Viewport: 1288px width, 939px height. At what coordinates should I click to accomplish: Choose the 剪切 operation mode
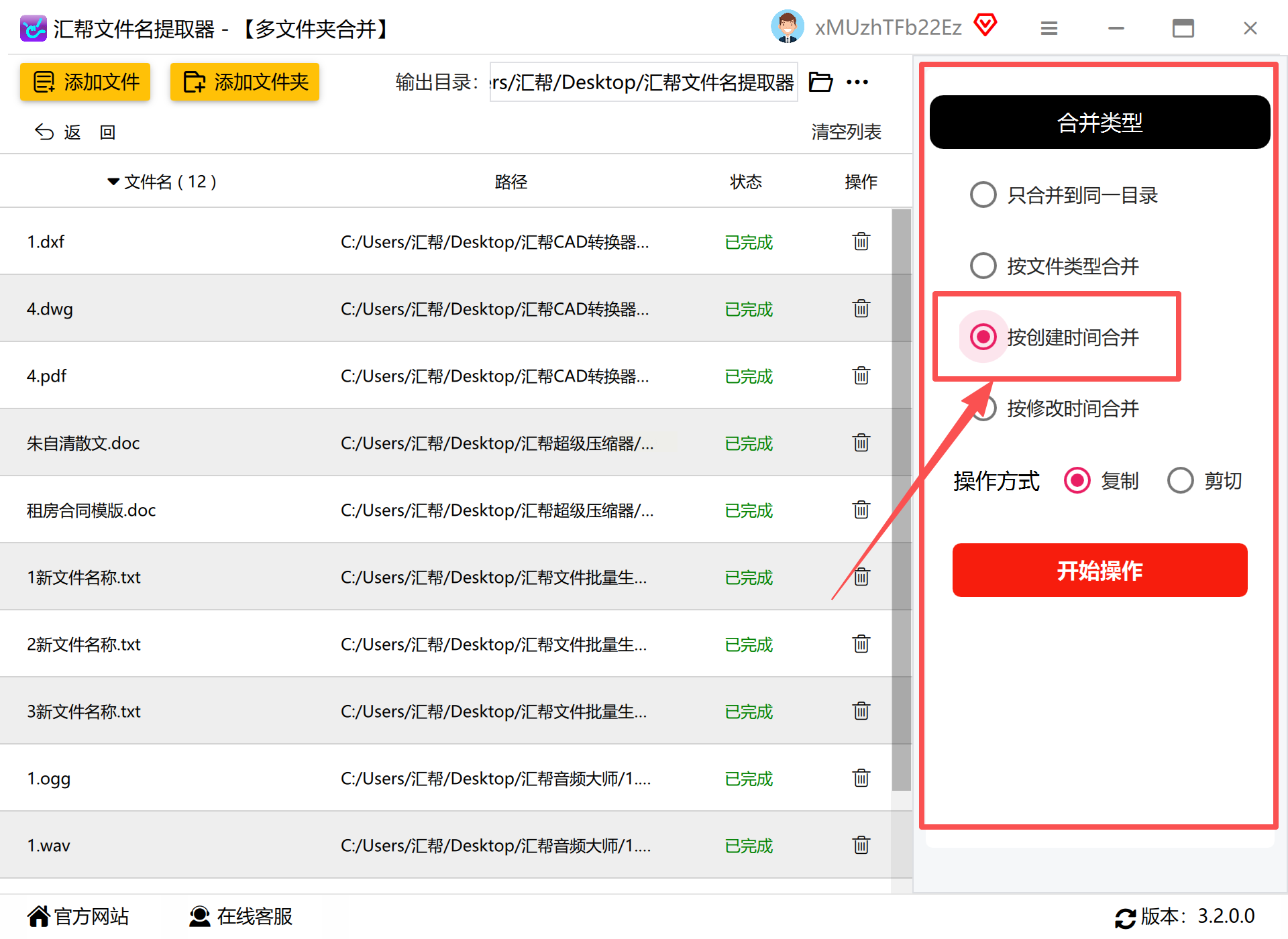(x=1181, y=481)
